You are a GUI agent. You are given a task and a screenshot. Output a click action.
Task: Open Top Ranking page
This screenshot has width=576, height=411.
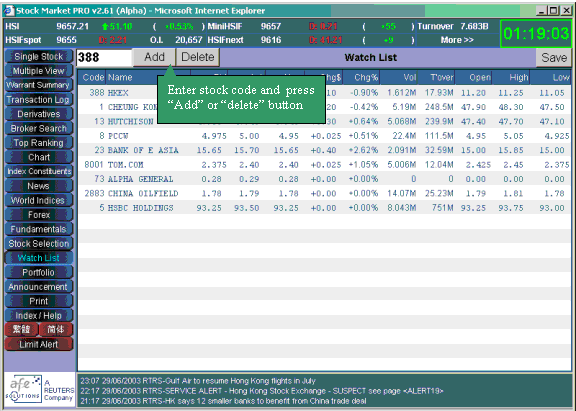[39, 143]
